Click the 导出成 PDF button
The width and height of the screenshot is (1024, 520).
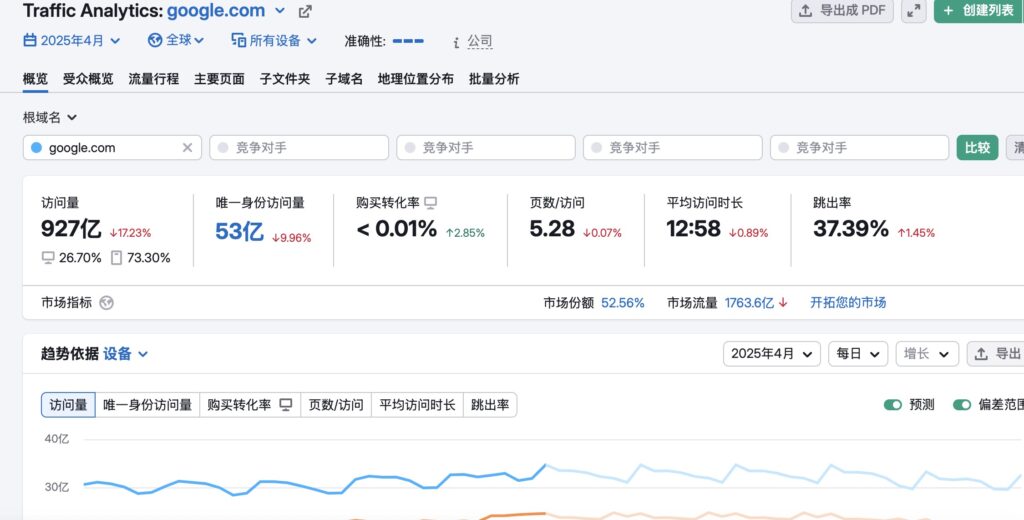[x=842, y=10]
